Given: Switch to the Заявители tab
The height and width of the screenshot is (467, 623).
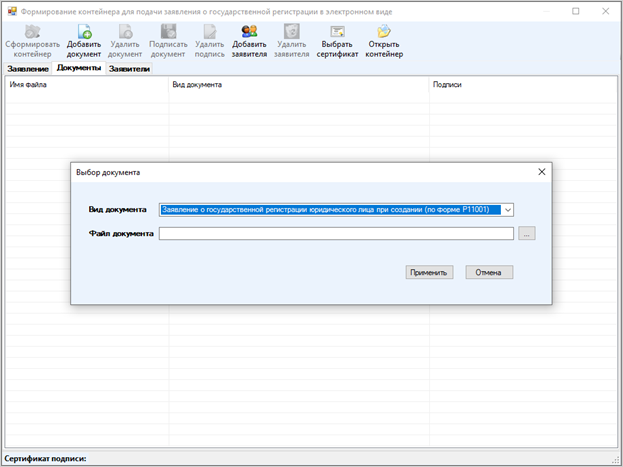Looking at the screenshot, I should point(130,69).
